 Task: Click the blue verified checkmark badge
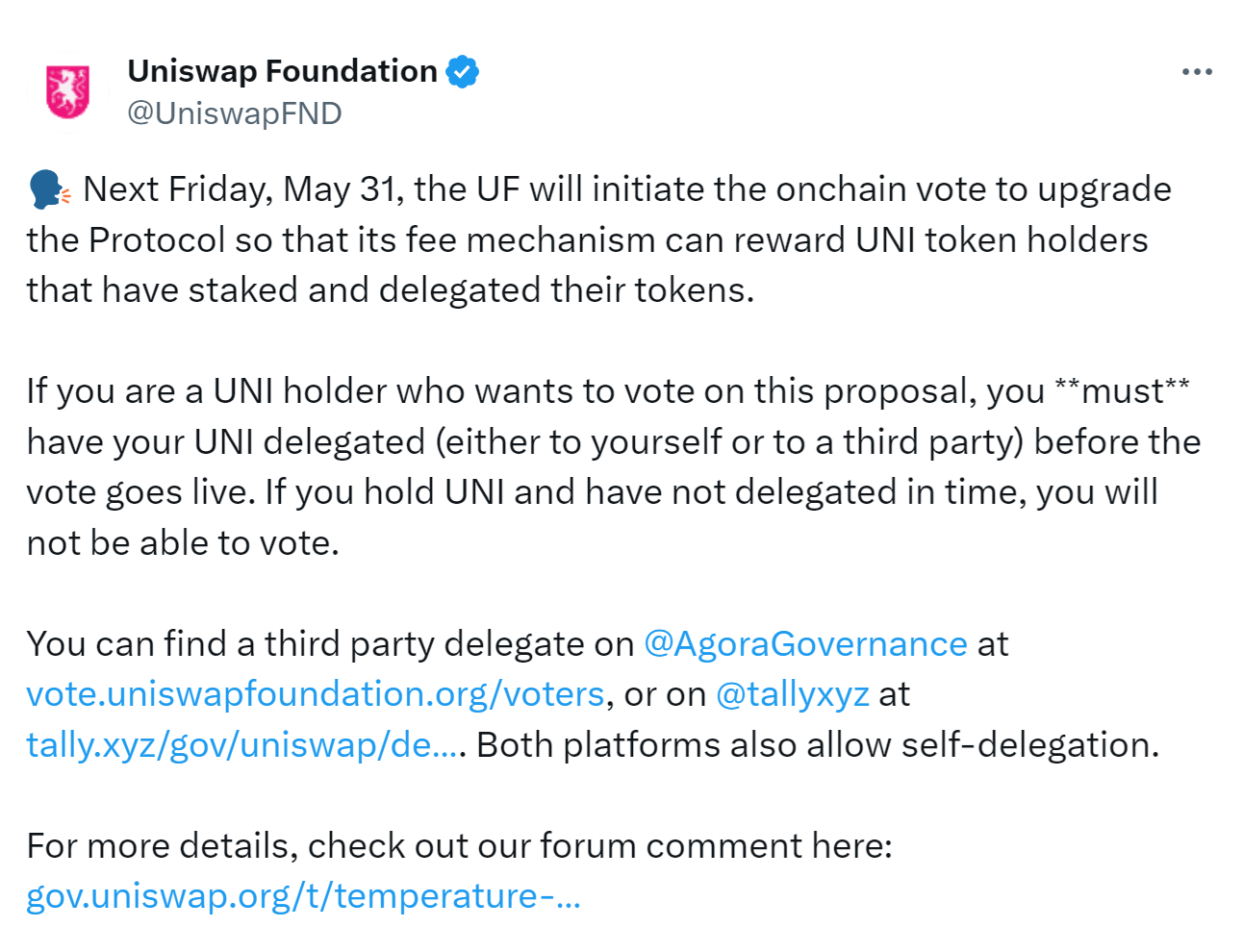pos(463,71)
